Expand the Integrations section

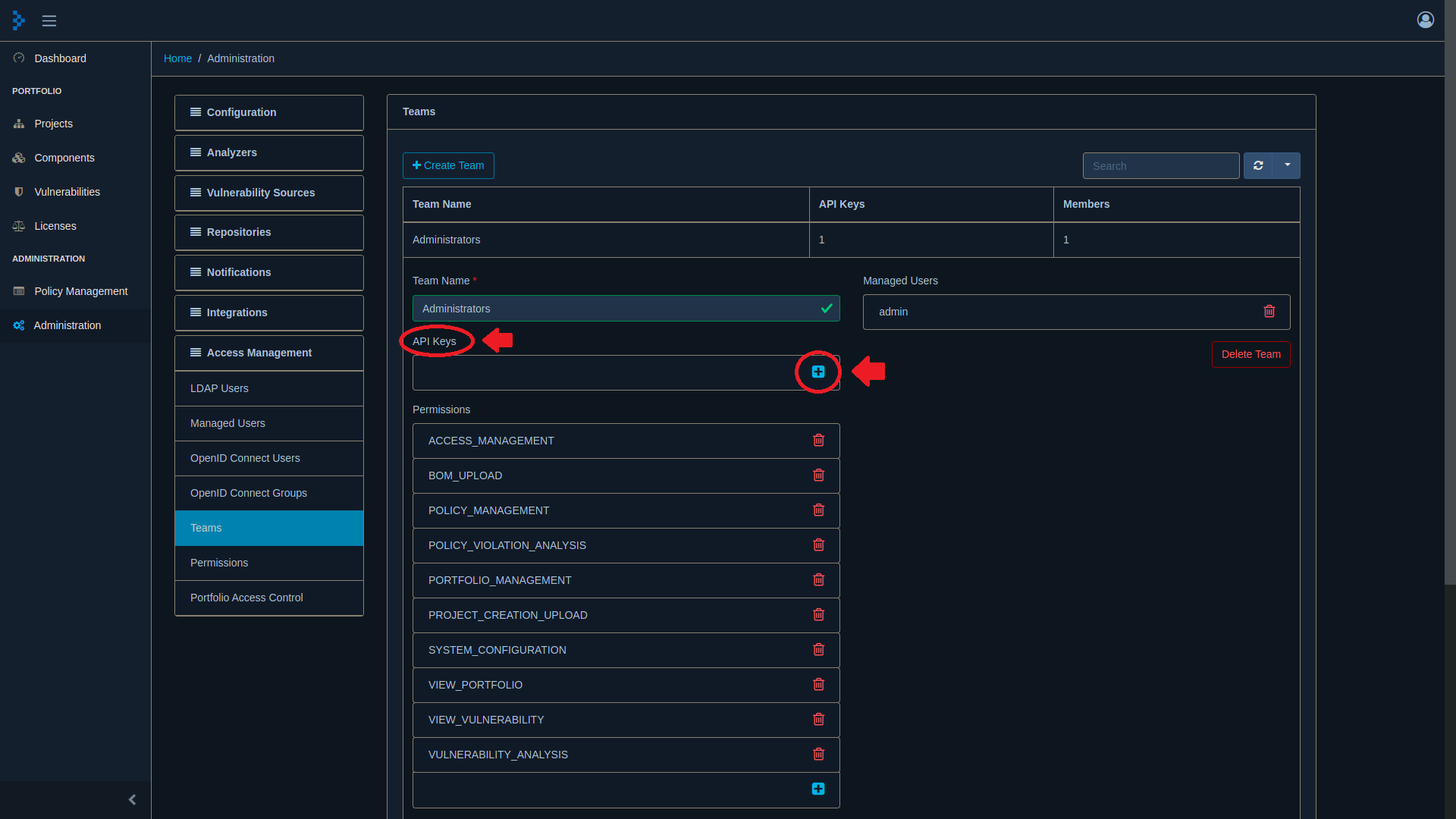(269, 312)
